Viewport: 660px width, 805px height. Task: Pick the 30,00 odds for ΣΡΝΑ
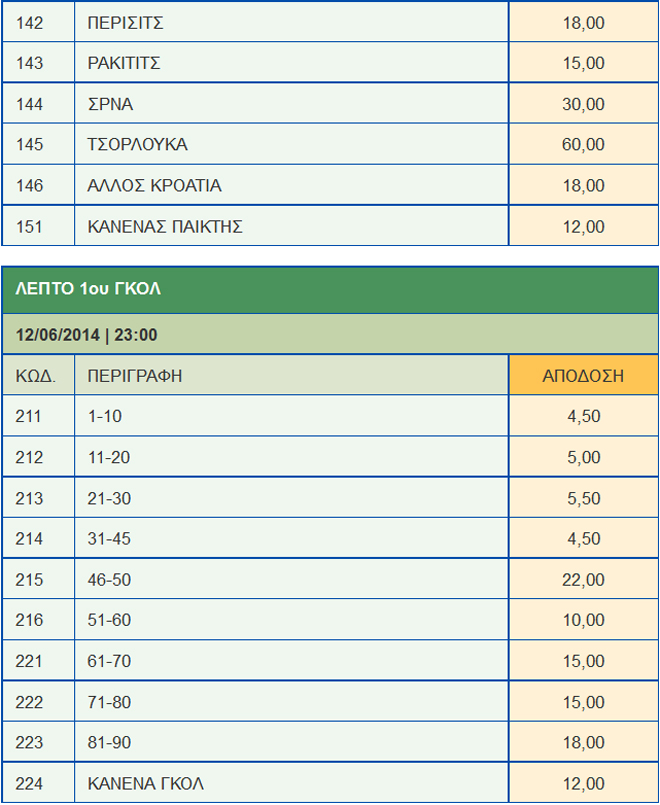click(x=583, y=104)
